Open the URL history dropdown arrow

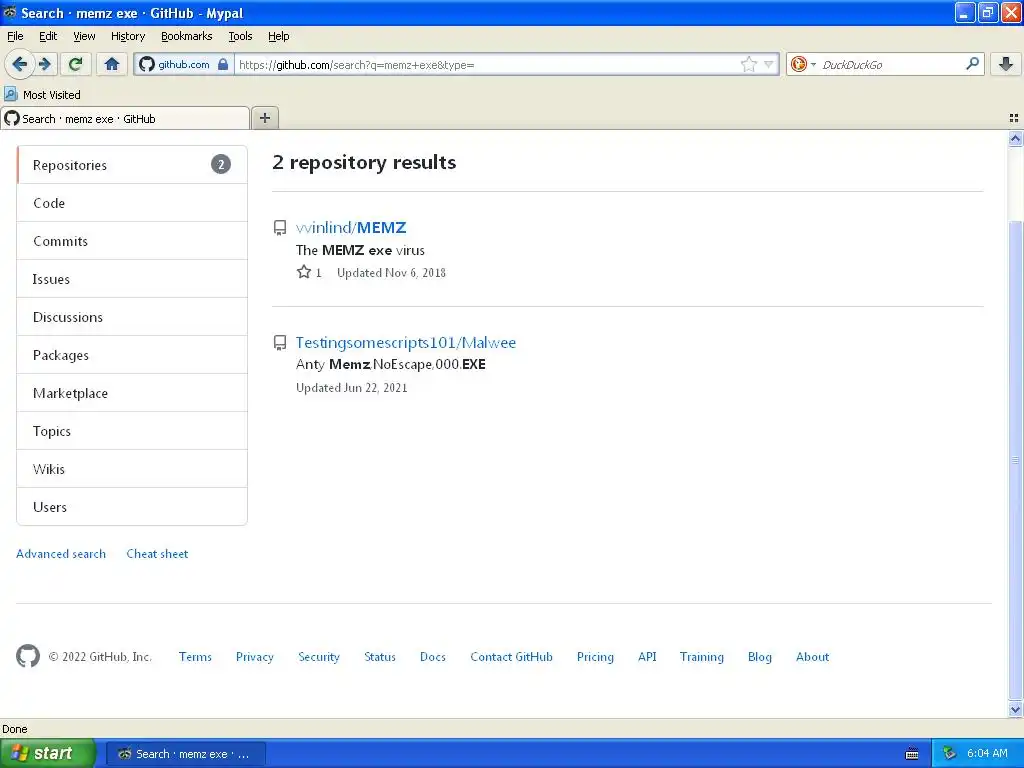769,64
